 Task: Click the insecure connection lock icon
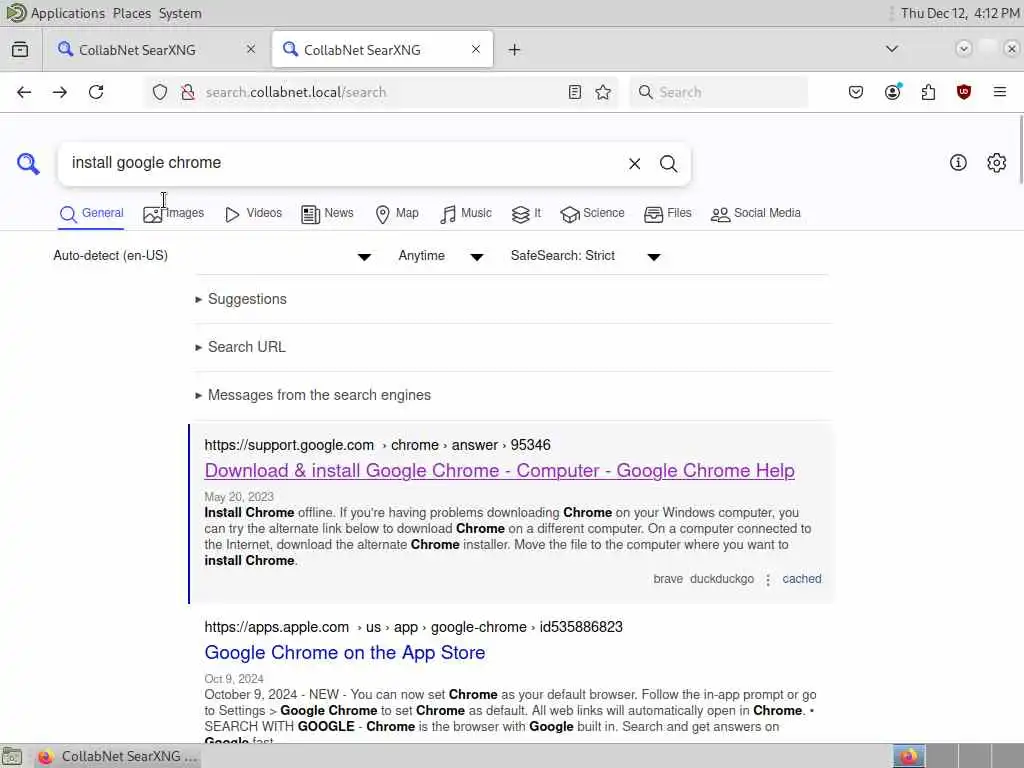tap(188, 92)
